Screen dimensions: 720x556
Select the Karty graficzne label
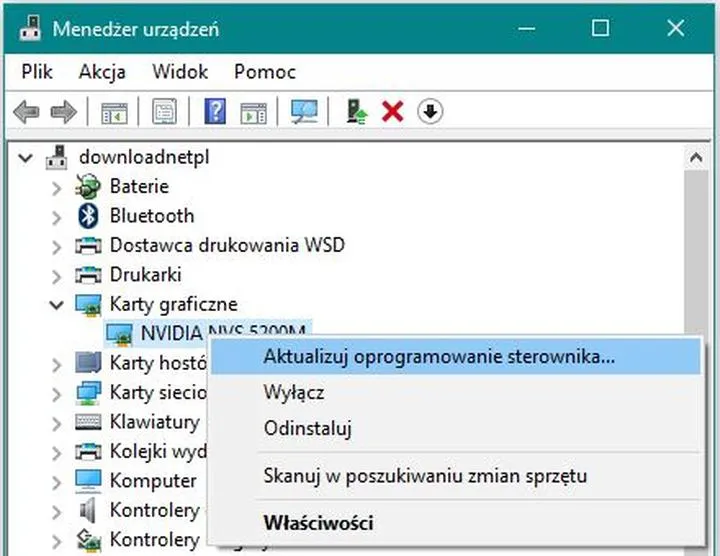[x=174, y=304]
